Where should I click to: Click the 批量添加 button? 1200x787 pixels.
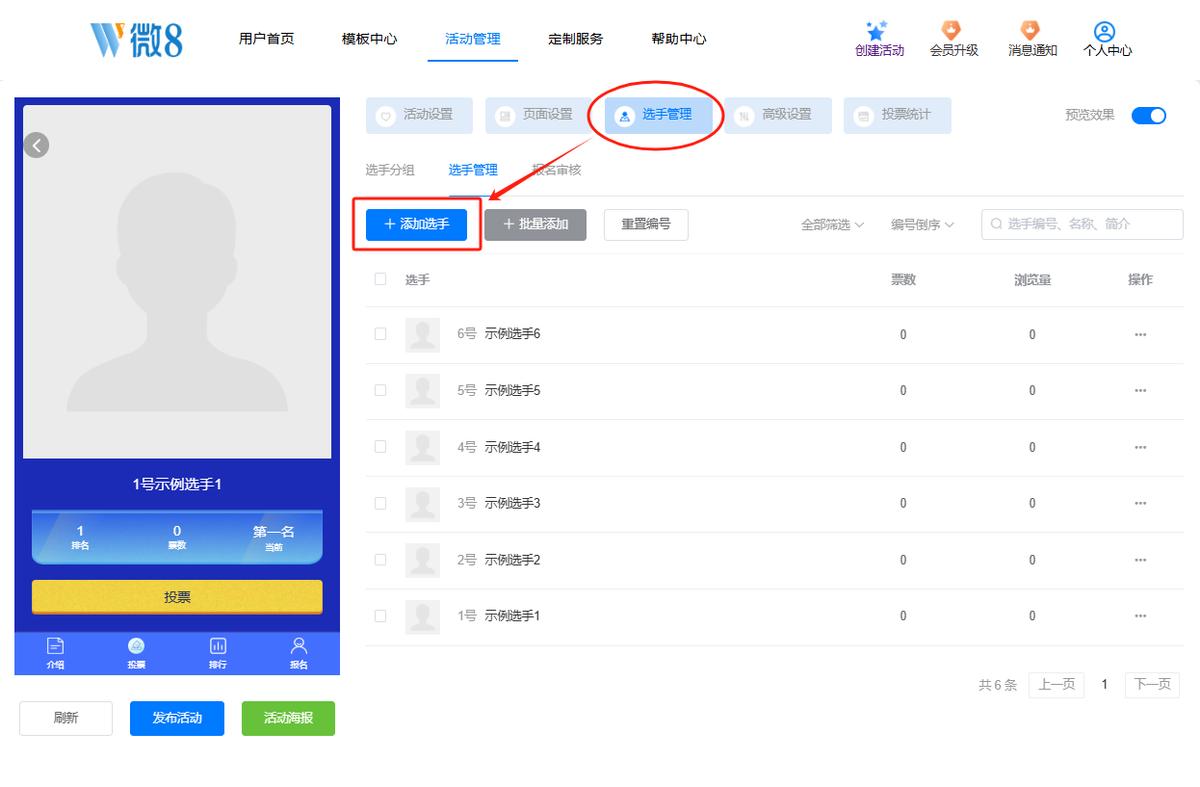[x=535, y=225]
